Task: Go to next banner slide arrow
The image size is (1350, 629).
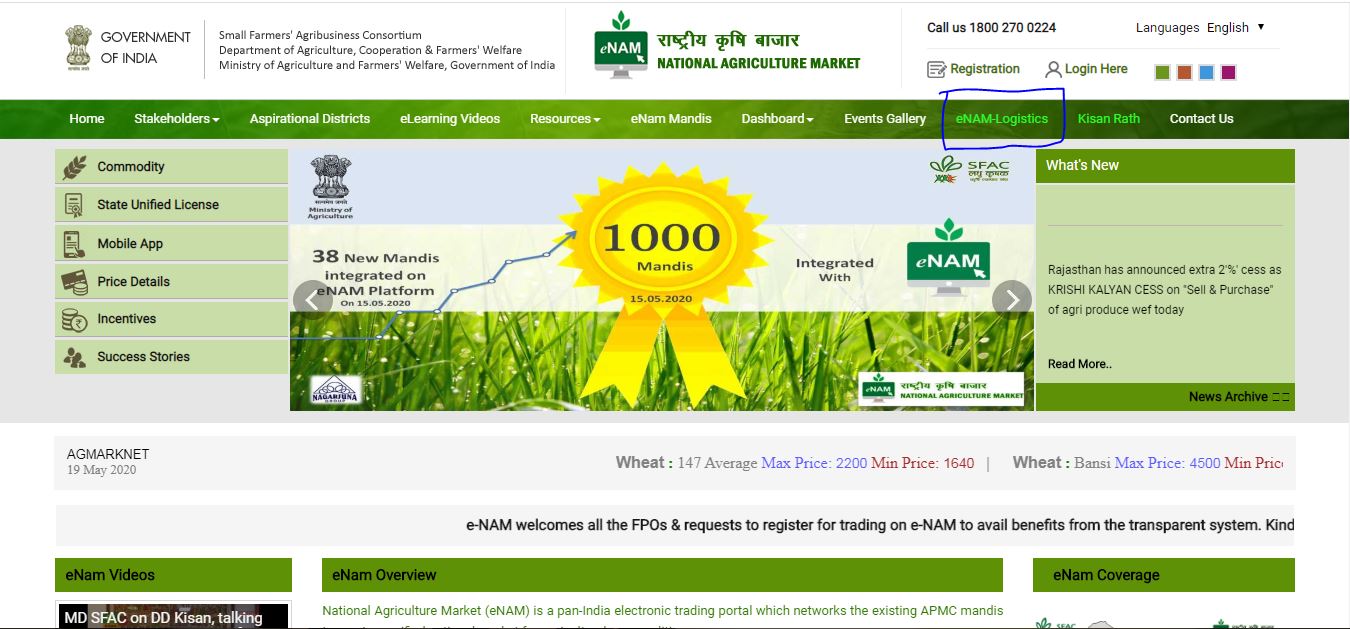Action: [1011, 299]
